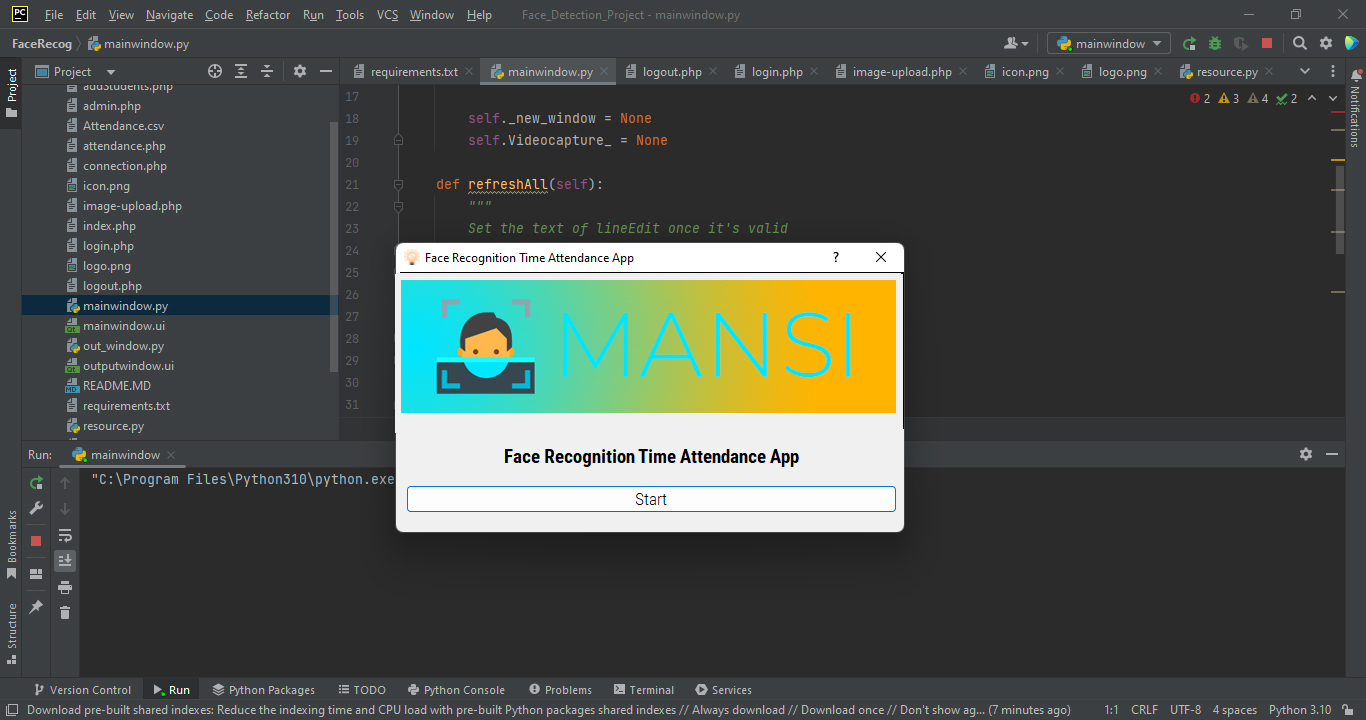Rerun mainwindow from the top toolbar
Viewport: 1366px width, 720px height.
(1189, 44)
